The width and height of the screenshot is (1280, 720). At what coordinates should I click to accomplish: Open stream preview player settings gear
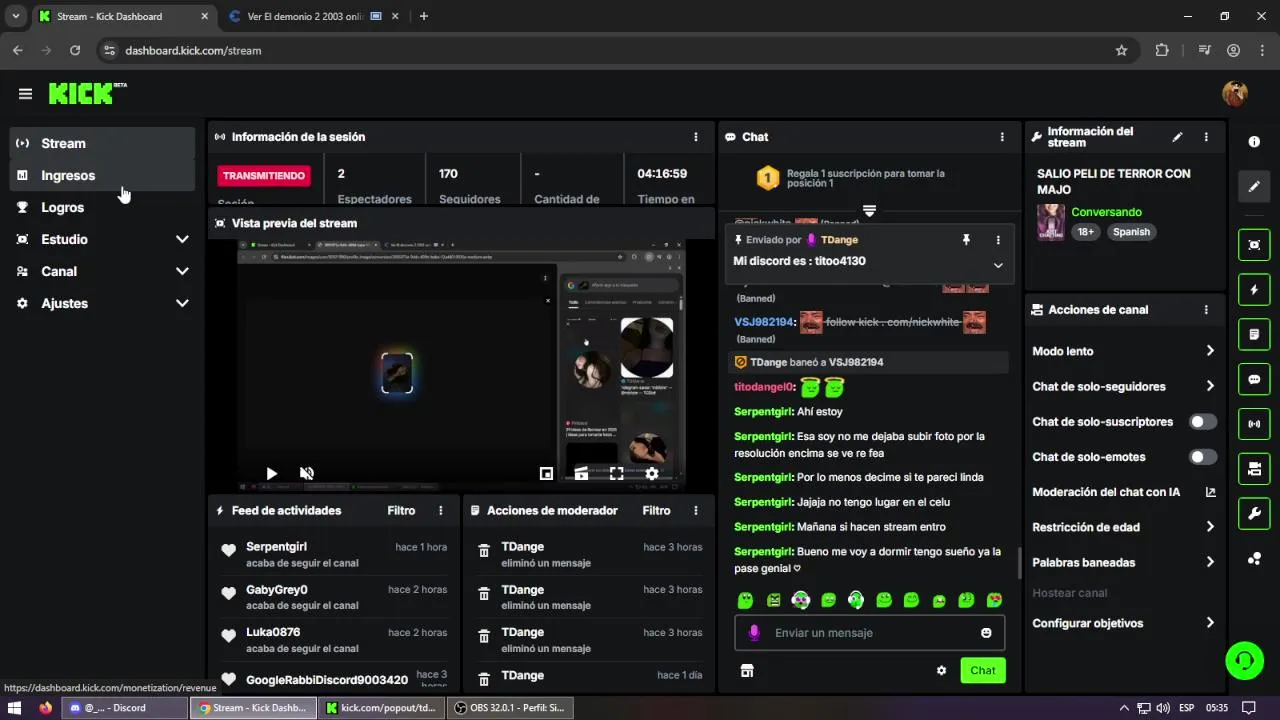pos(652,473)
